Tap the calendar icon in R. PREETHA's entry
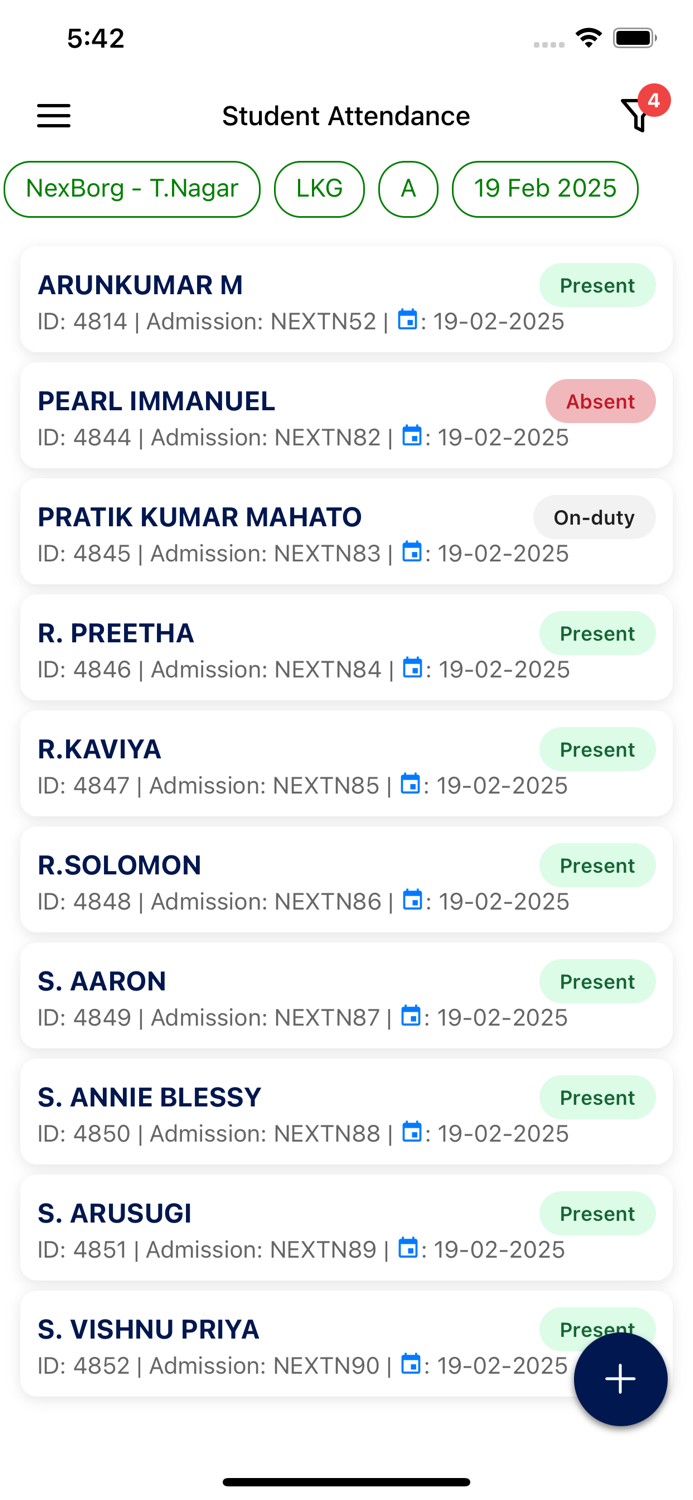This screenshot has height=1500, width=693. click(x=413, y=668)
